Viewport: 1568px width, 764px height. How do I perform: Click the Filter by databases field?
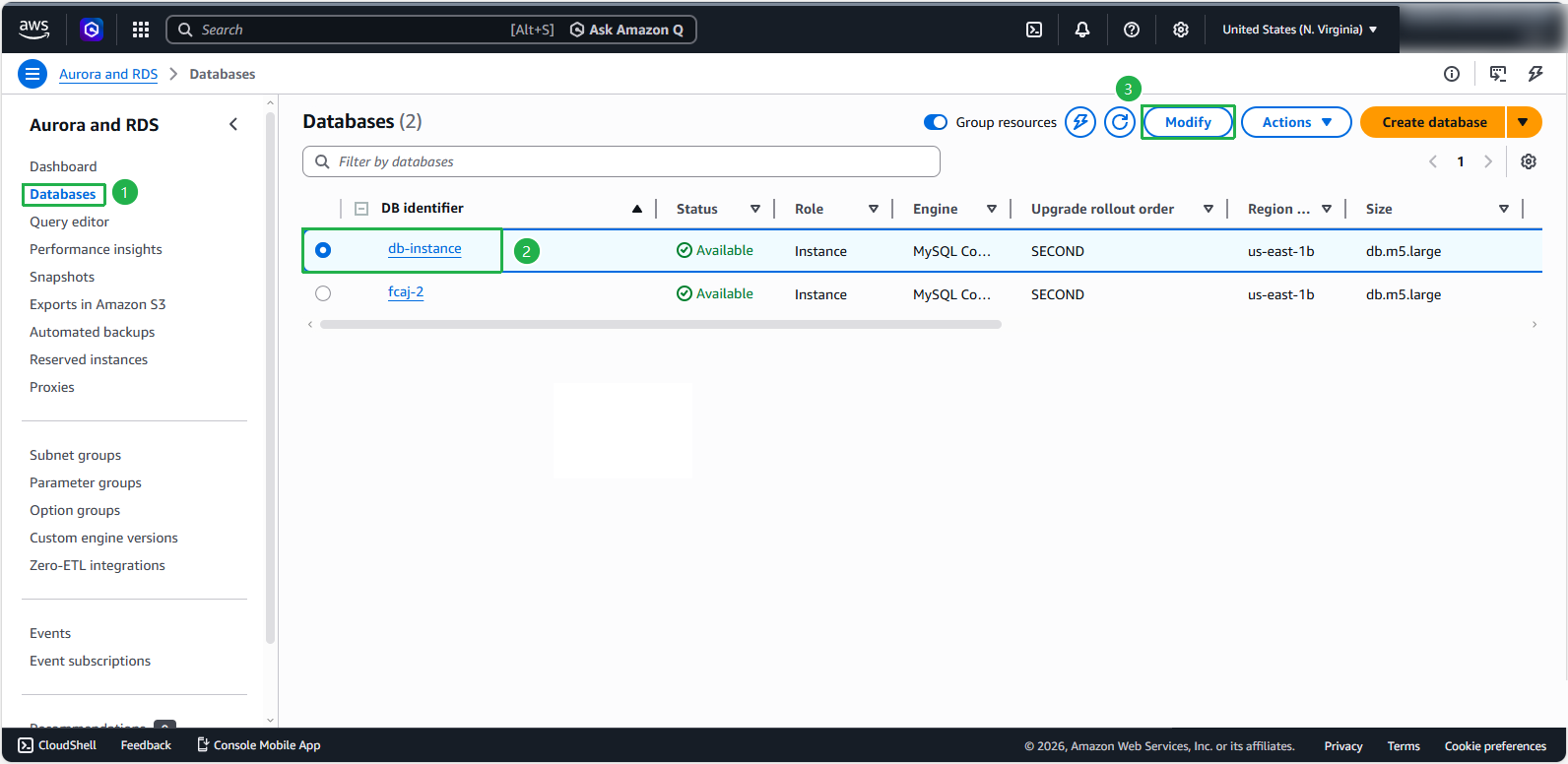pos(621,161)
